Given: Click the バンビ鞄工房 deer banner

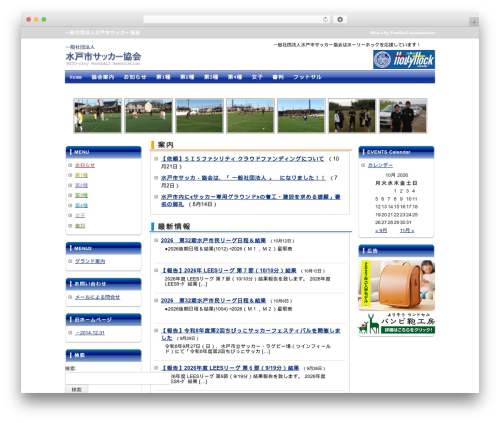Looking at the screenshot, I should (x=396, y=324).
